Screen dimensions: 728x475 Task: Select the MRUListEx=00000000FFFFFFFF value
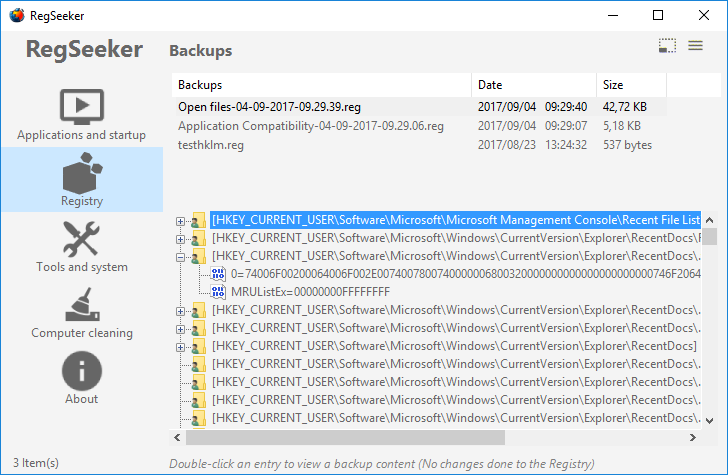click(x=311, y=292)
